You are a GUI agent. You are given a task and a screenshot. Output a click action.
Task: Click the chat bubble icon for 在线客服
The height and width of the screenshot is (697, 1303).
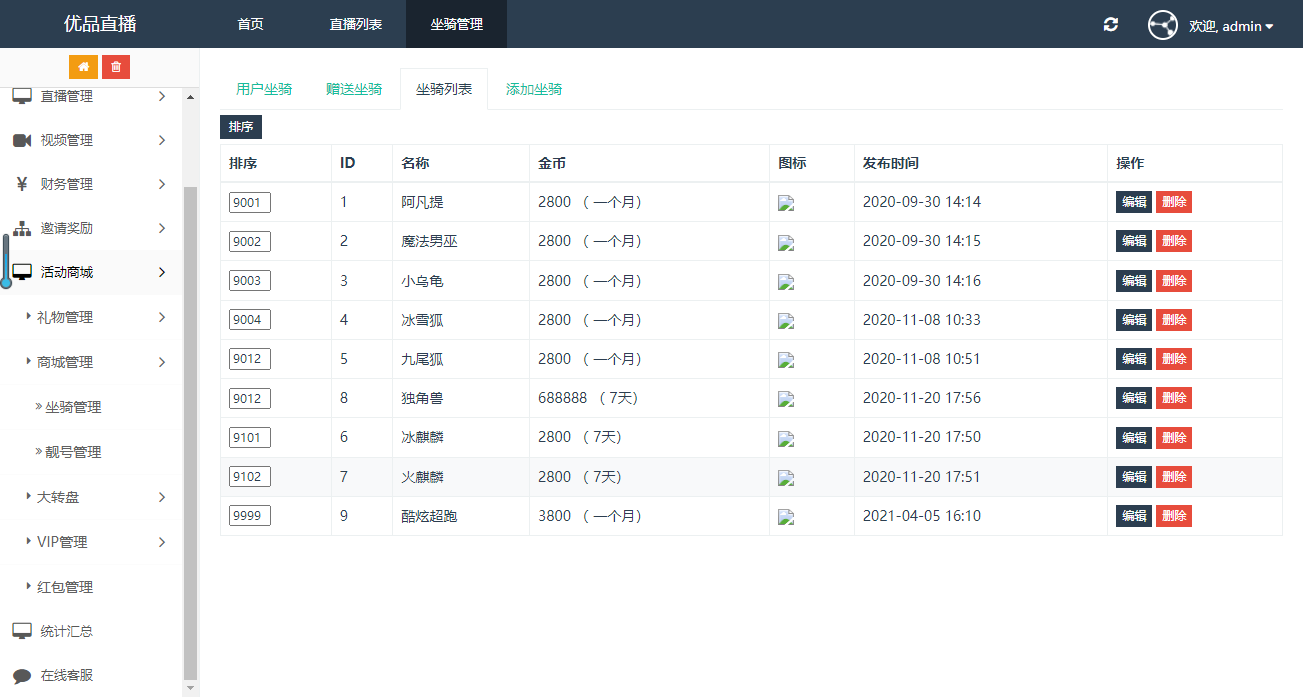(x=22, y=676)
